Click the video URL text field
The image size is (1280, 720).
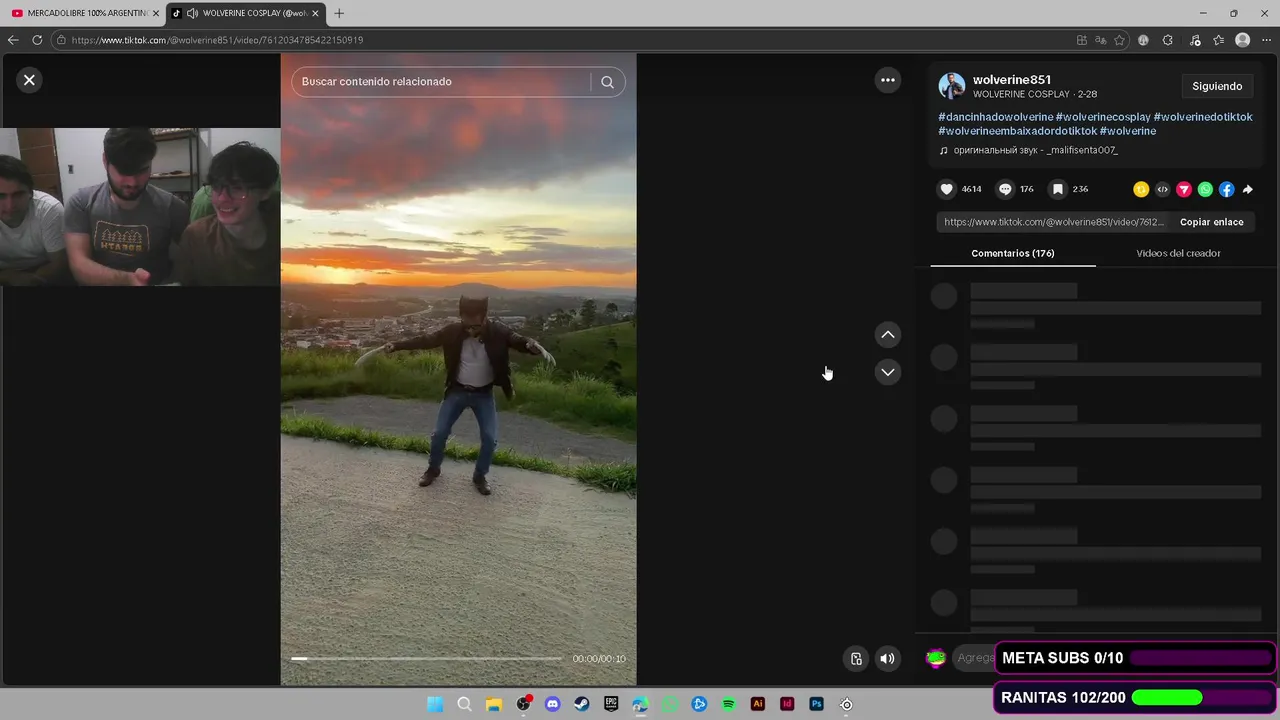coord(1054,222)
